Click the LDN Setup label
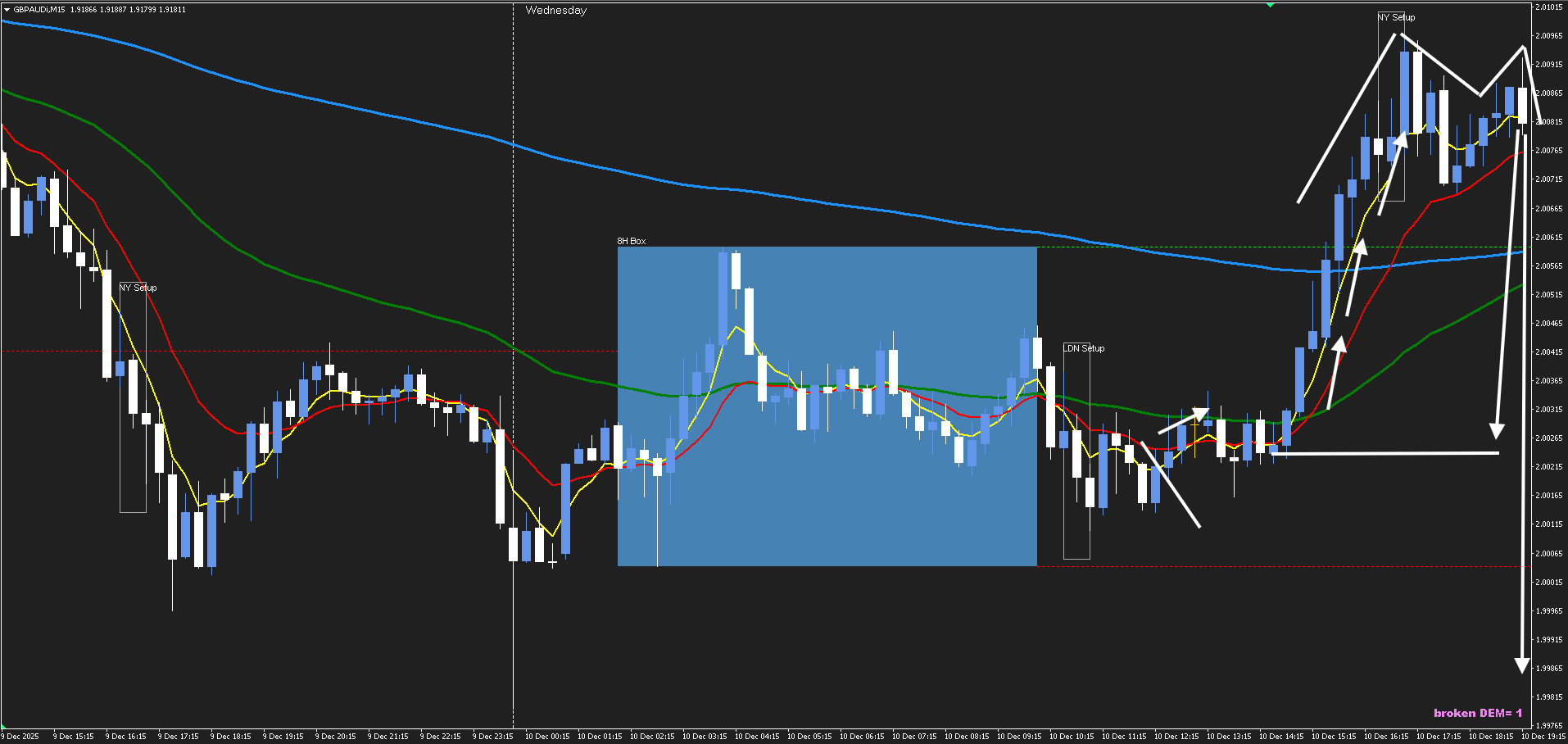This screenshot has width=1568, height=744. pyautogui.click(x=1083, y=348)
